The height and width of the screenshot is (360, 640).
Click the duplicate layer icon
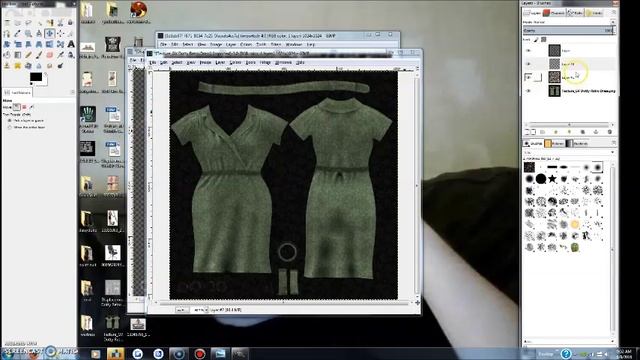(x=583, y=132)
